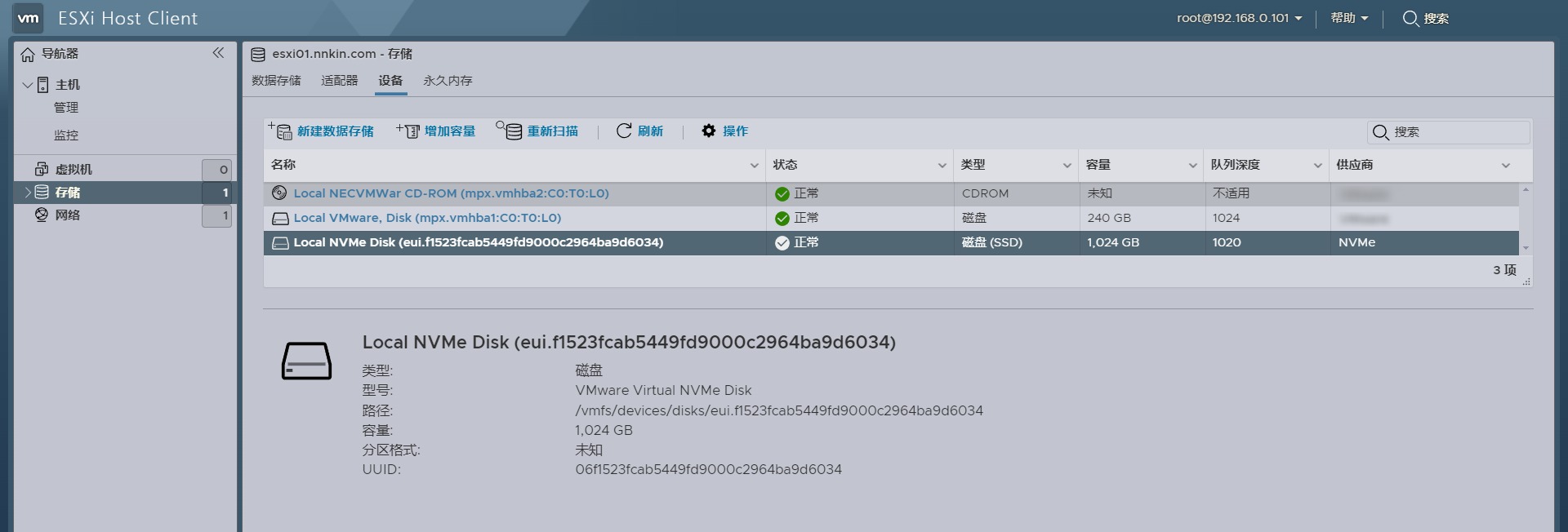Open the Help (帮助) dropdown menu
Screen dimensions: 1568x532
(1348, 18)
